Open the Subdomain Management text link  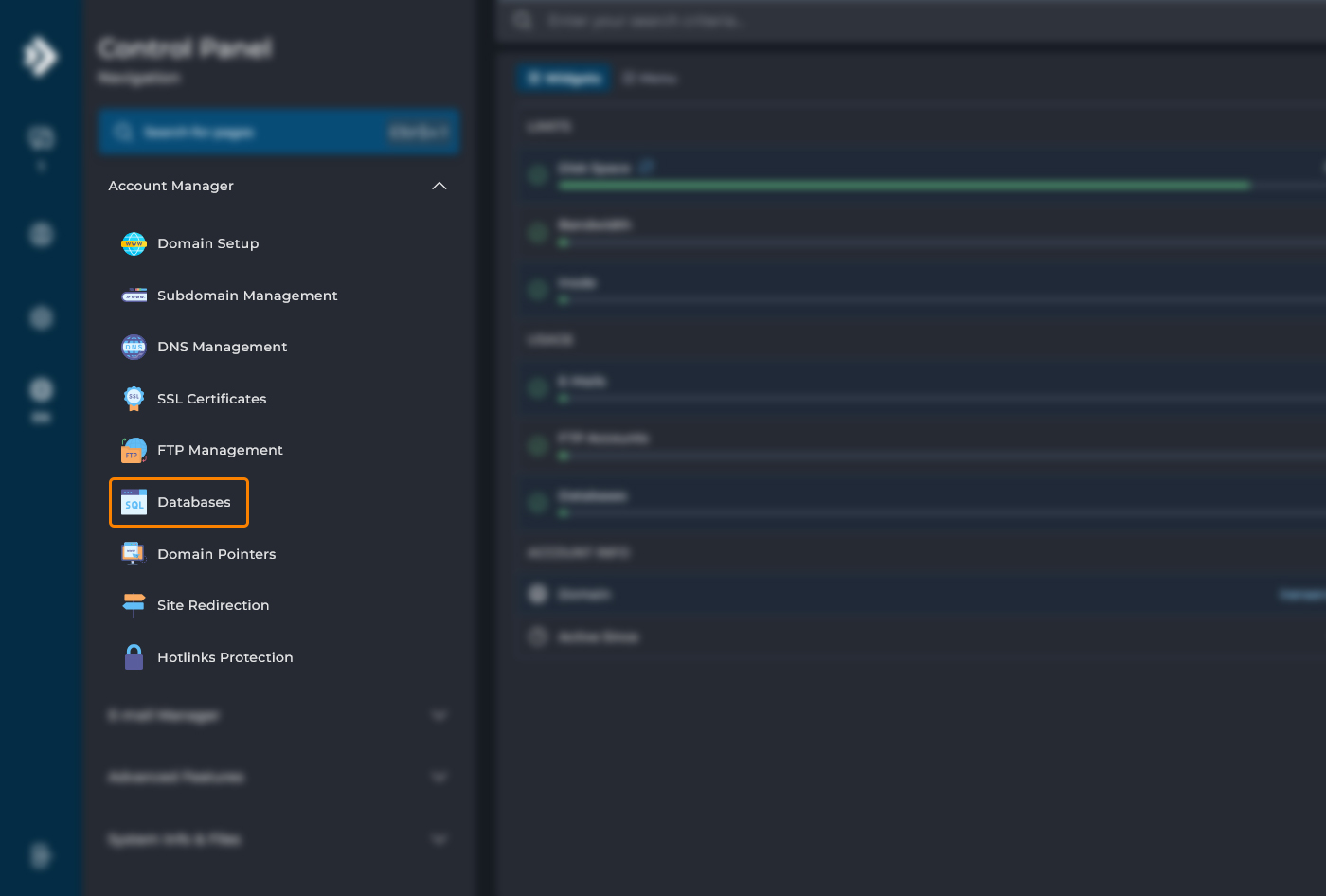(247, 296)
